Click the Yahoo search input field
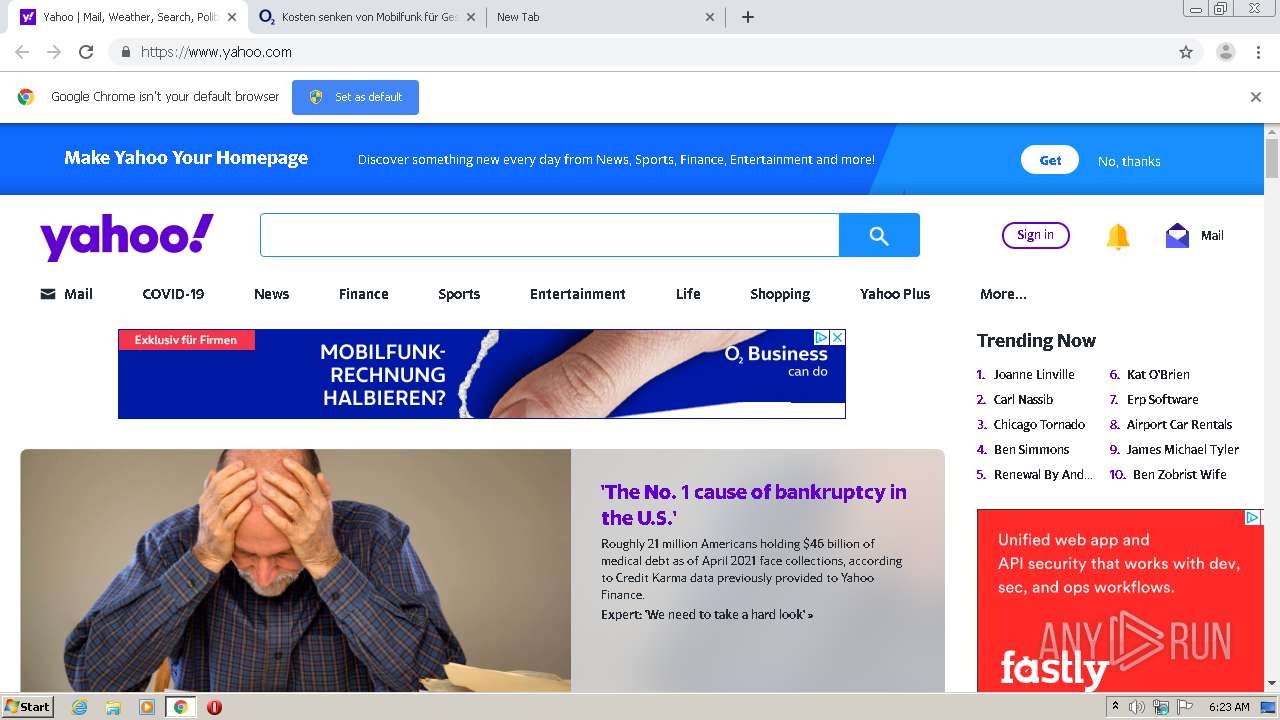Viewport: 1280px width, 720px height. (550, 235)
